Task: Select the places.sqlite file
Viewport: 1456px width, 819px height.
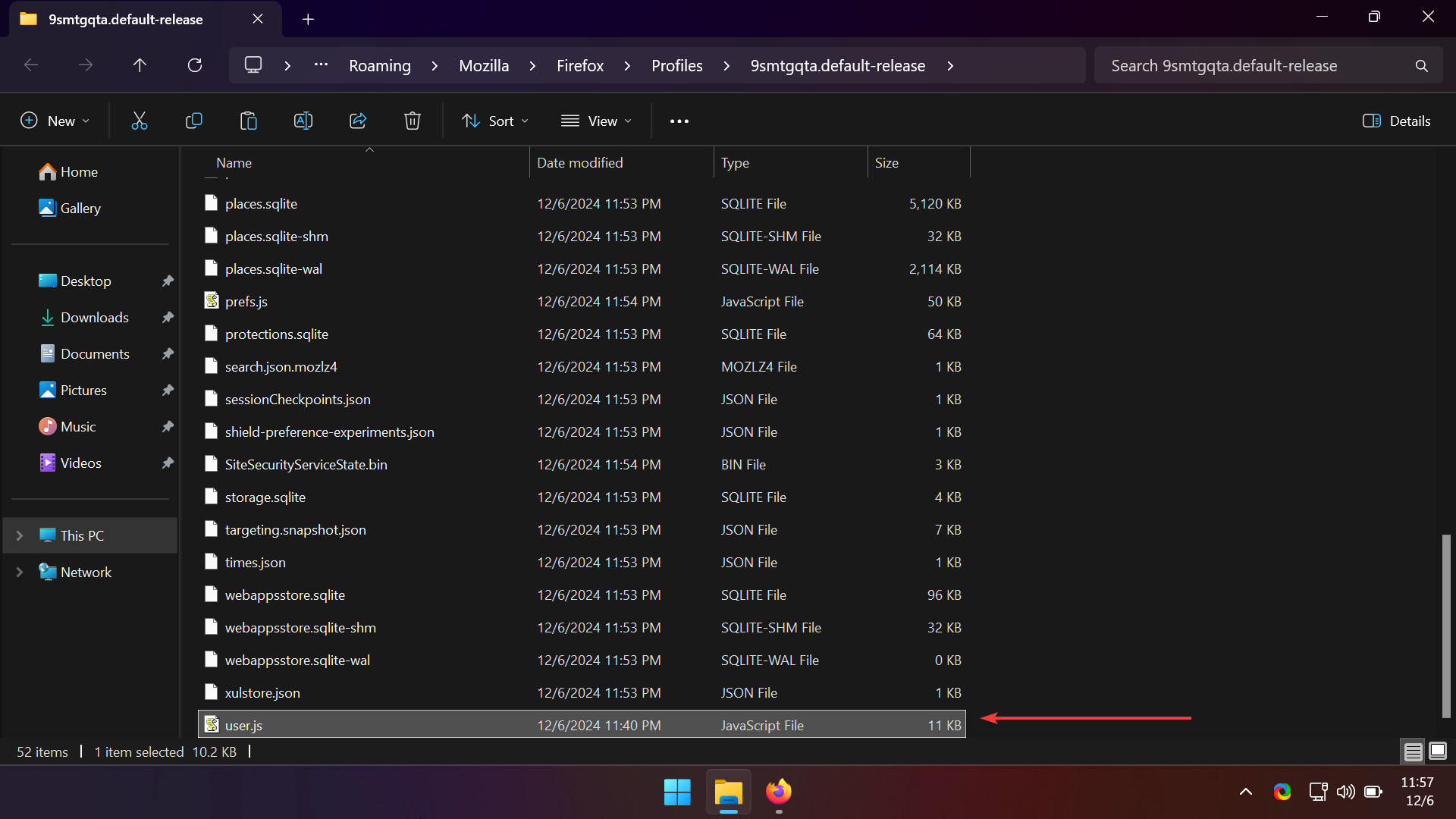Action: [582, 204]
